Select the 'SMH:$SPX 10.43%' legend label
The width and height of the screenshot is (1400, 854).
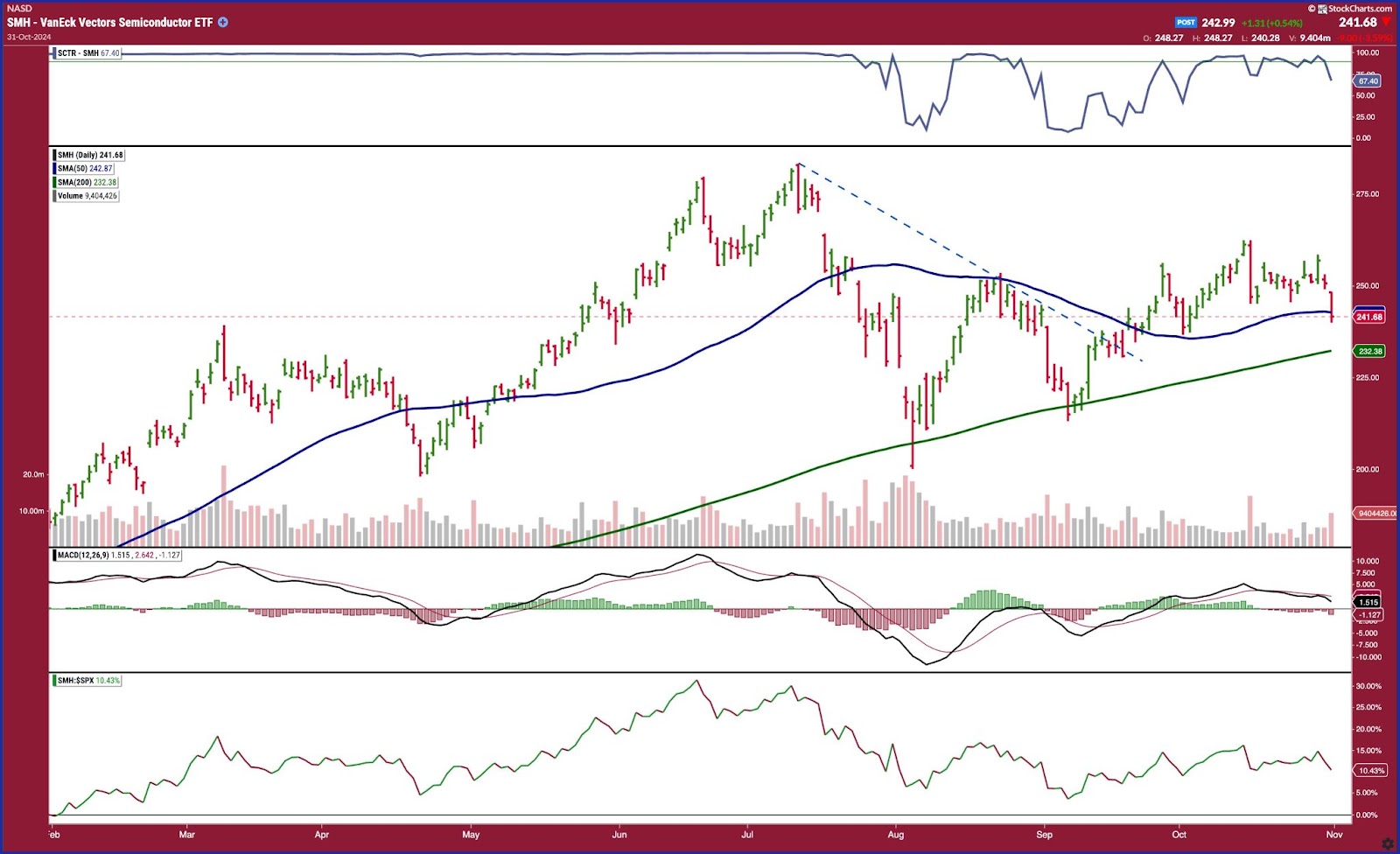(x=87, y=680)
